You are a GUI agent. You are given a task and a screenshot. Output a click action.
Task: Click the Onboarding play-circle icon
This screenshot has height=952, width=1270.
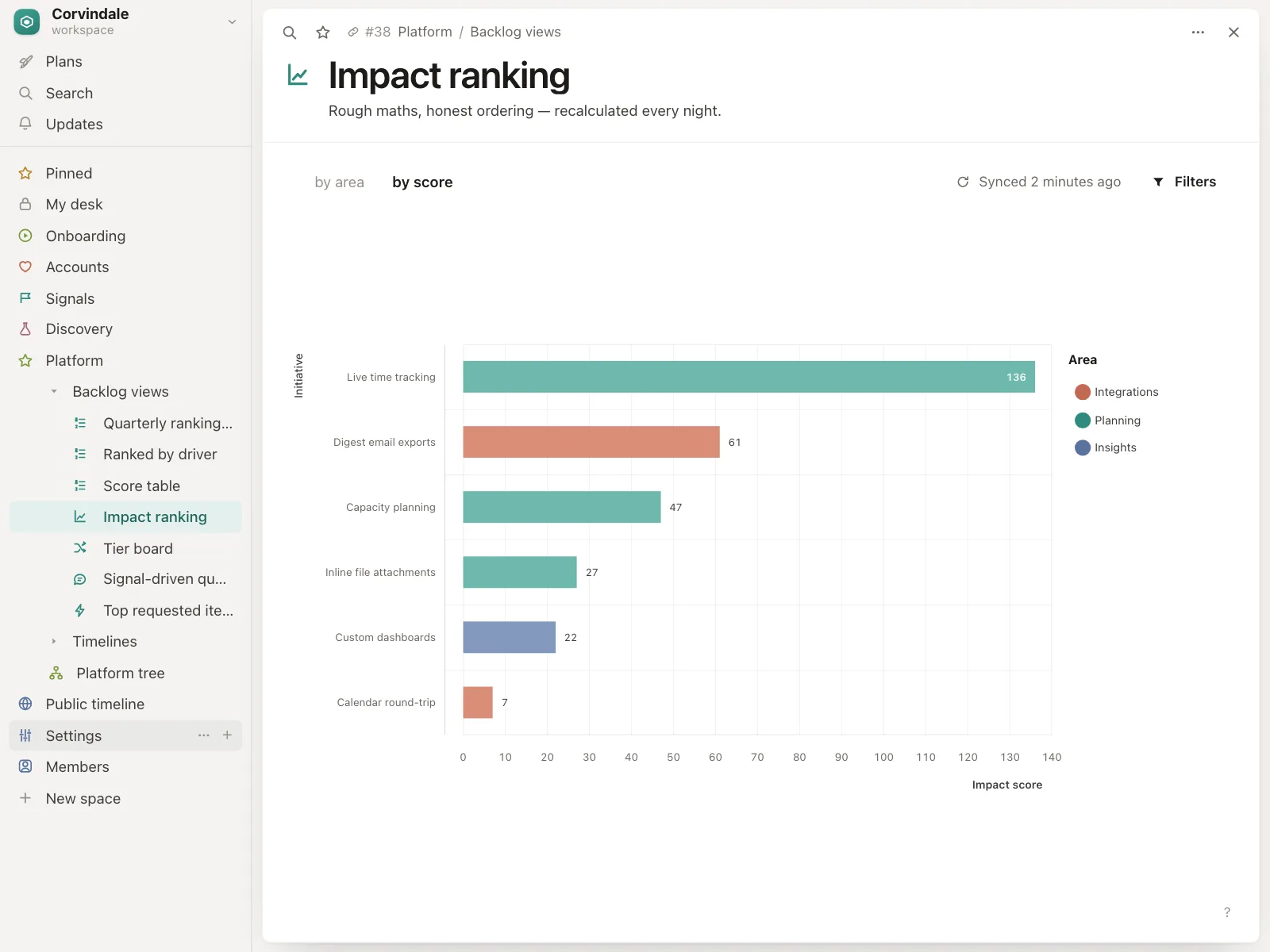tap(25, 236)
